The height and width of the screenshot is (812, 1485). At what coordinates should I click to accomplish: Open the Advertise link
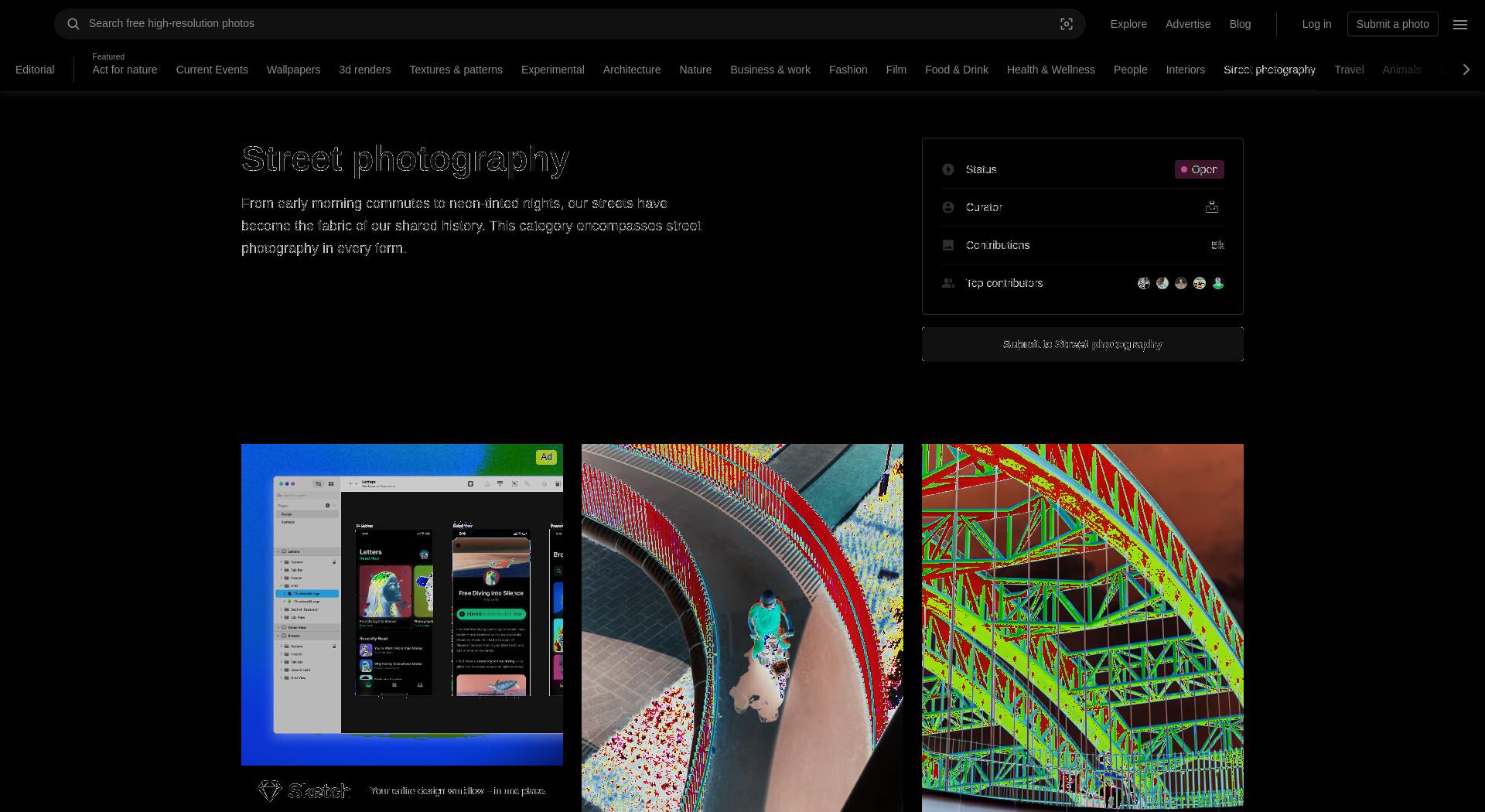pos(1188,24)
